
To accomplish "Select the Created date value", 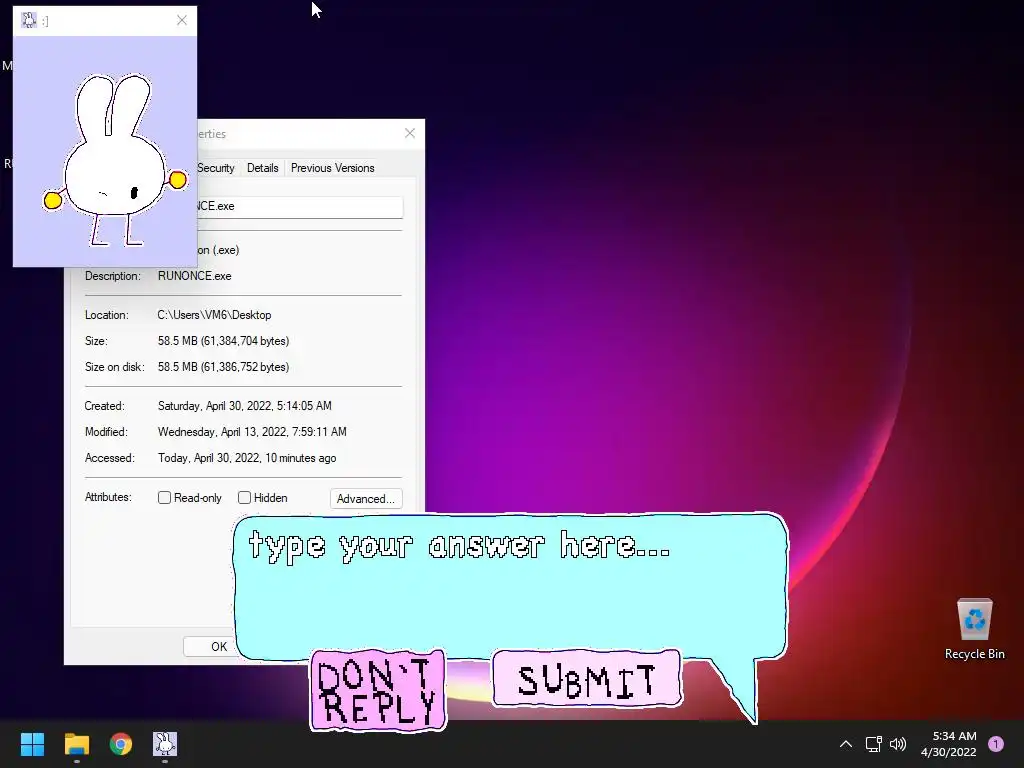I will click(245, 406).
